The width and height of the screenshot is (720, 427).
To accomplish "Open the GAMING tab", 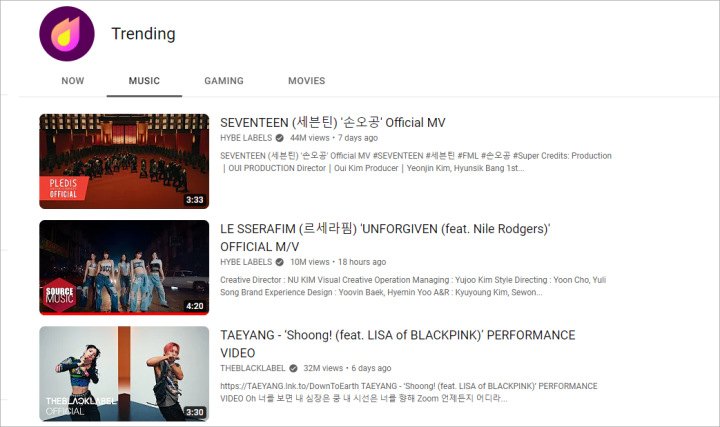I will tap(224, 81).
